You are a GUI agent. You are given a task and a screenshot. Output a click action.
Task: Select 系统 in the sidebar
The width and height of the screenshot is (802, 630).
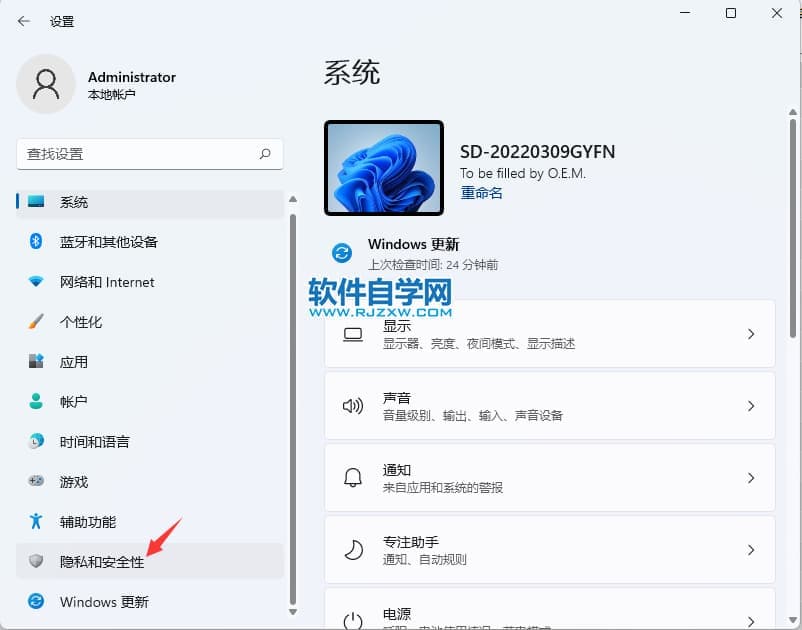pos(74,202)
